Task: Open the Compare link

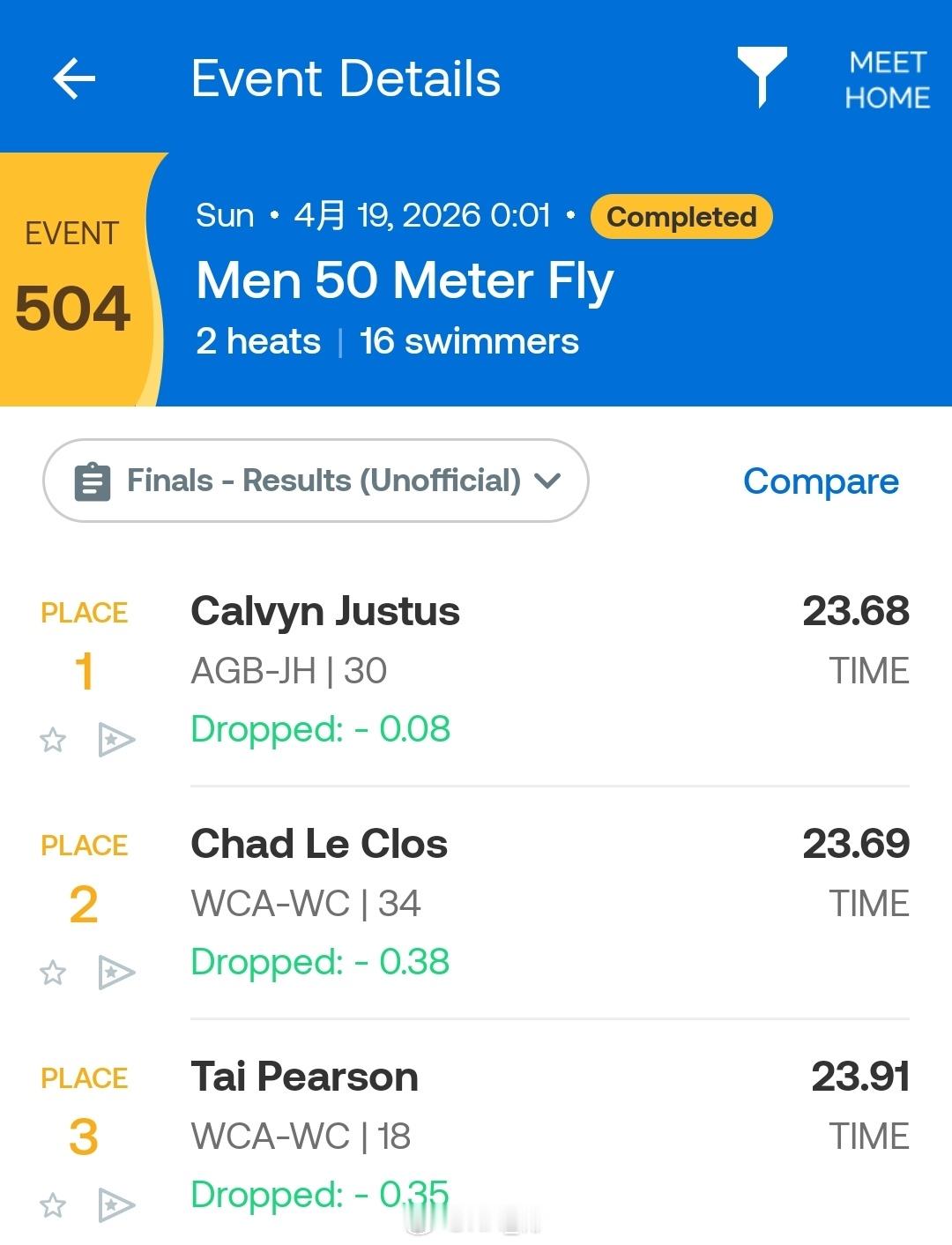Action: 821,481
